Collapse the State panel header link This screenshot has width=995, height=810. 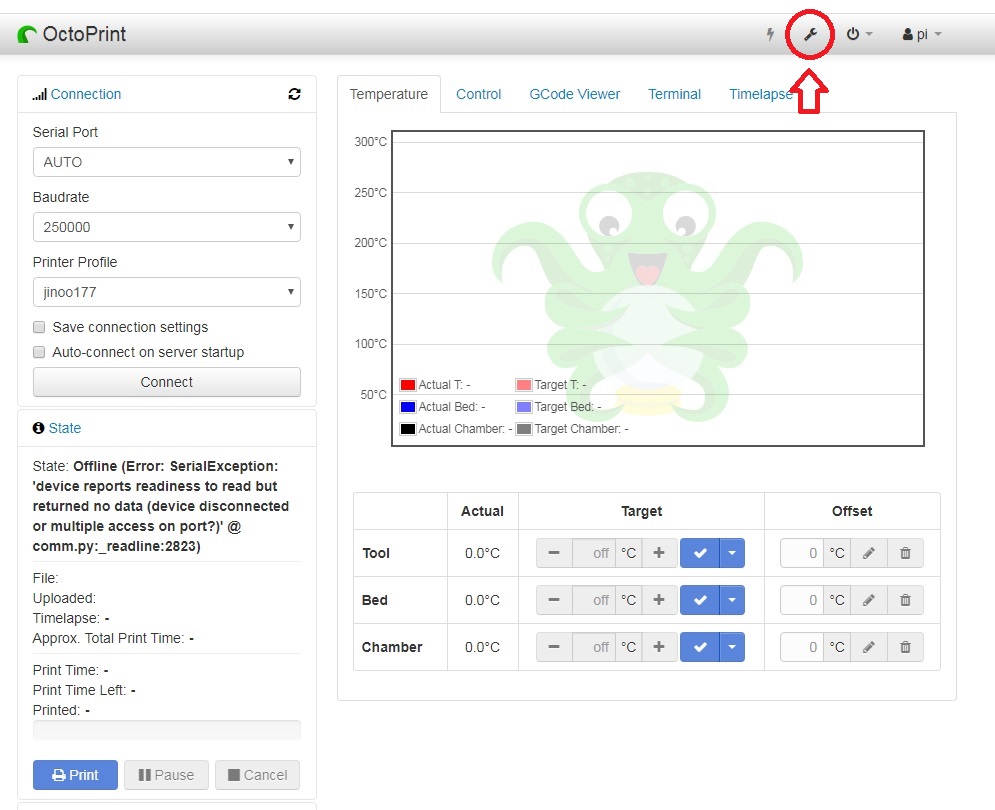tap(65, 428)
